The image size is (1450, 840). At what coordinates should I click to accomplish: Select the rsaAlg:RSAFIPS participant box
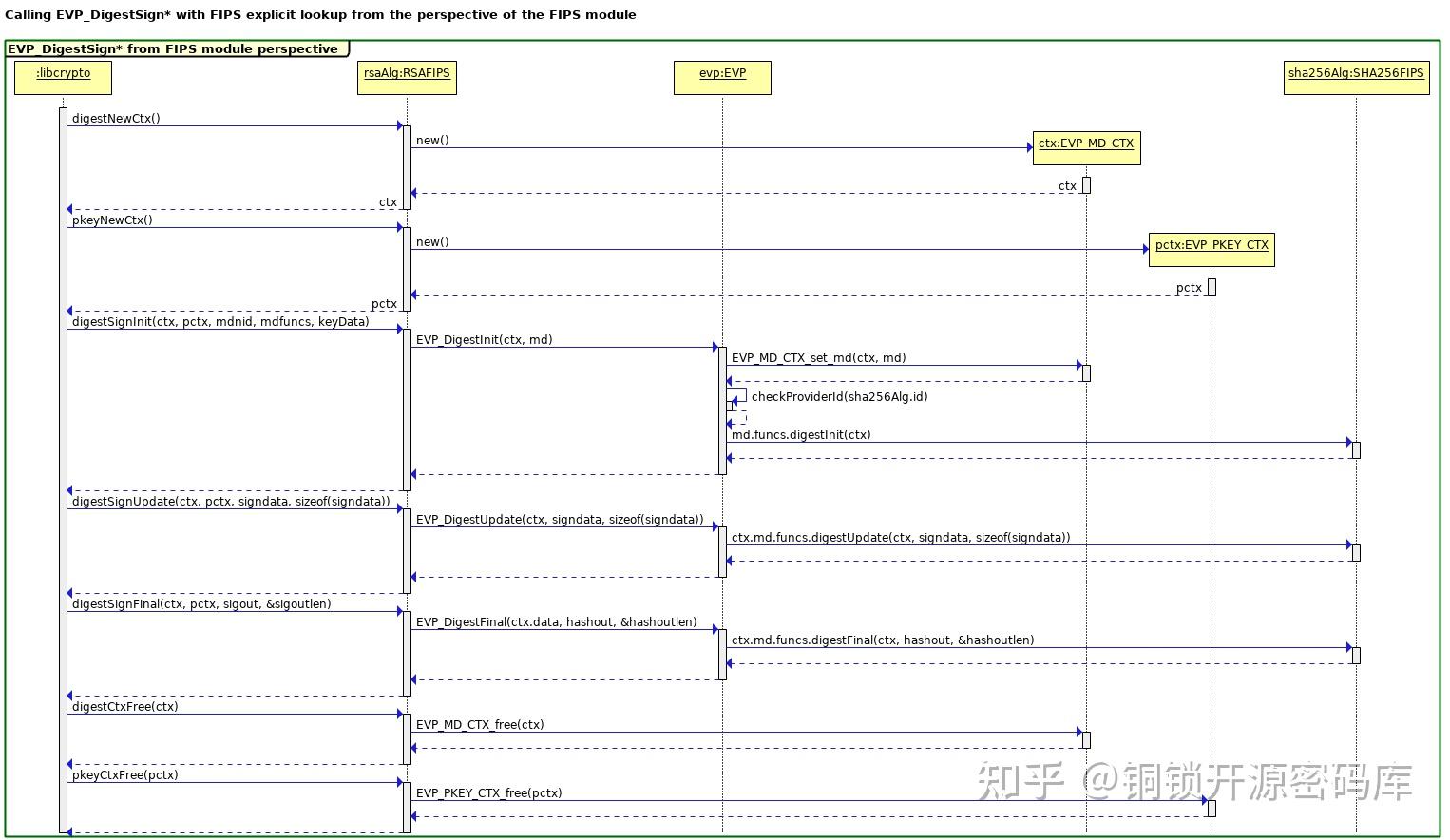click(x=407, y=77)
